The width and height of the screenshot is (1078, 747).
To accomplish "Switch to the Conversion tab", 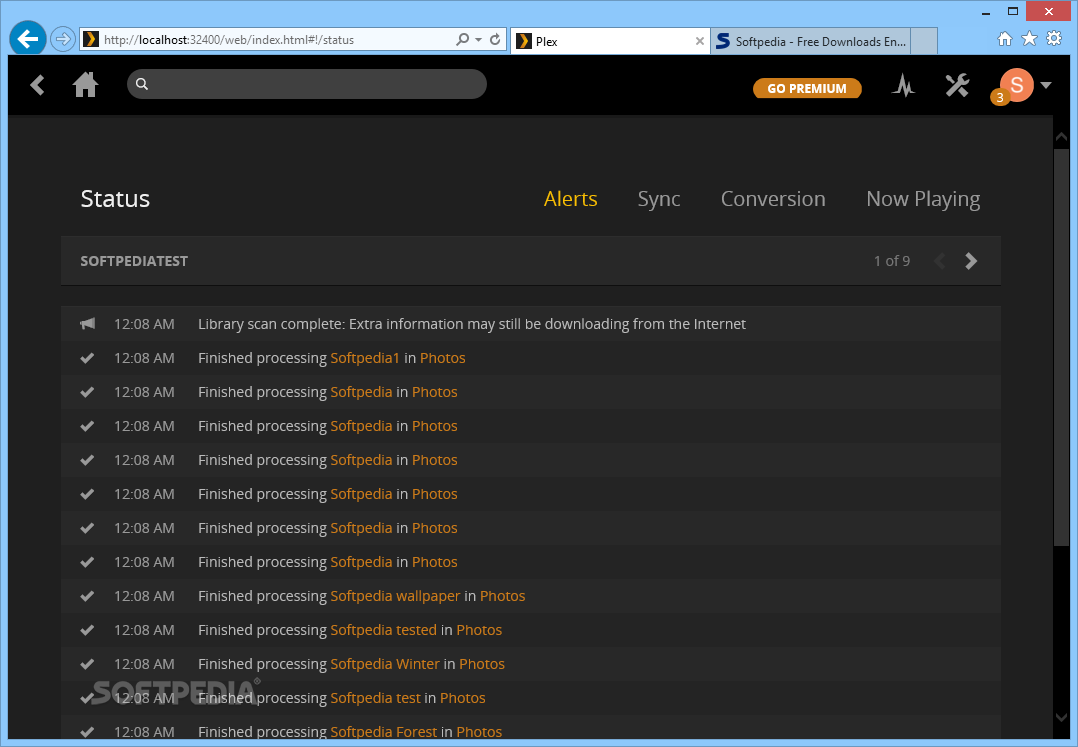I will [773, 199].
